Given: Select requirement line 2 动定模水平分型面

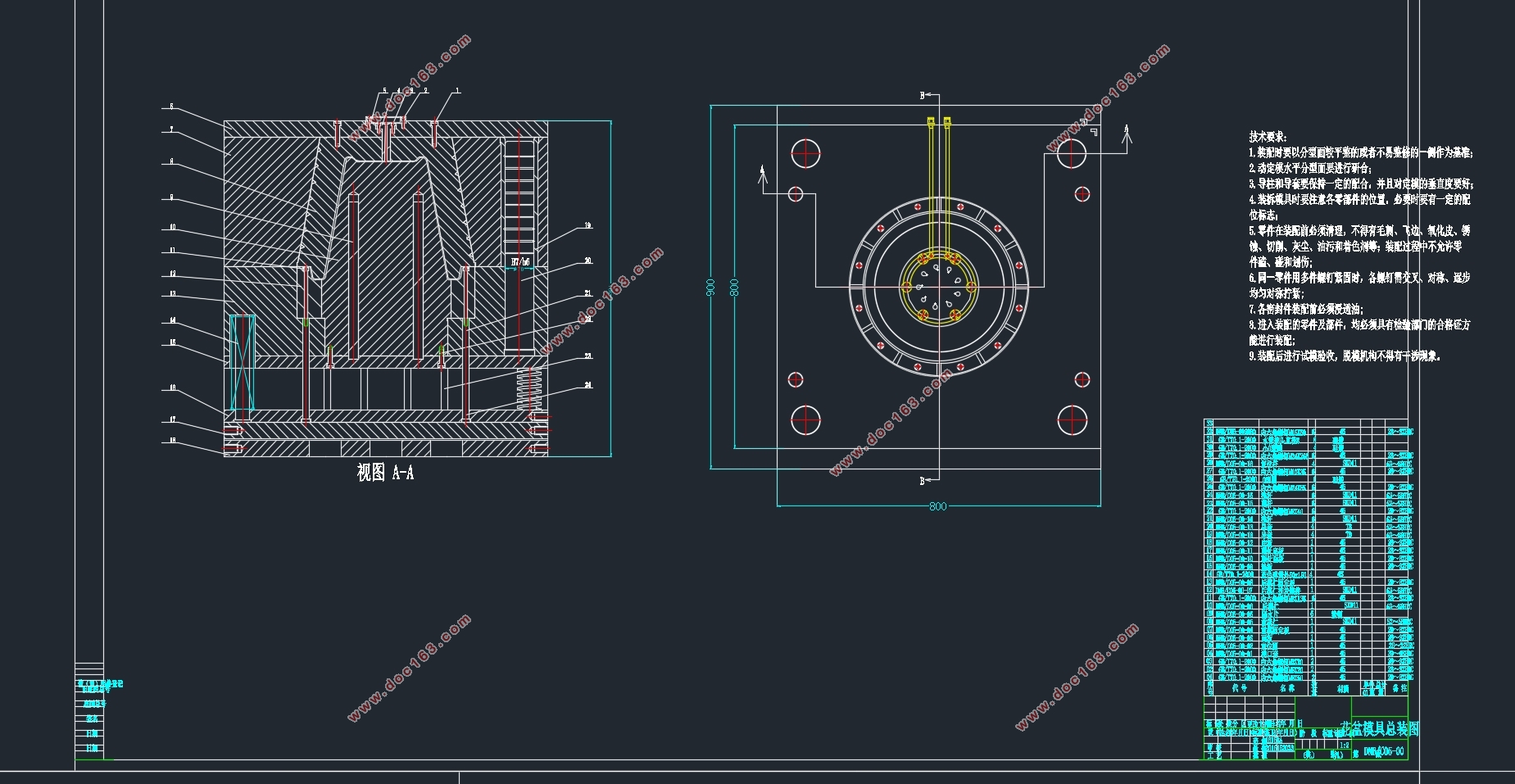Looking at the screenshot, I should pyautogui.click(x=1310, y=168).
